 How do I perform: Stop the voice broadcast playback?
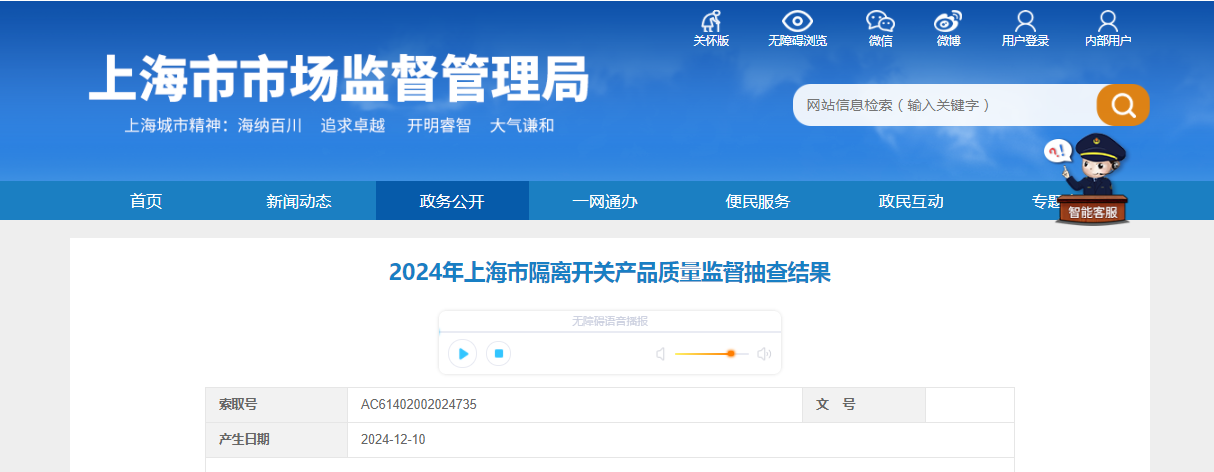click(x=499, y=353)
